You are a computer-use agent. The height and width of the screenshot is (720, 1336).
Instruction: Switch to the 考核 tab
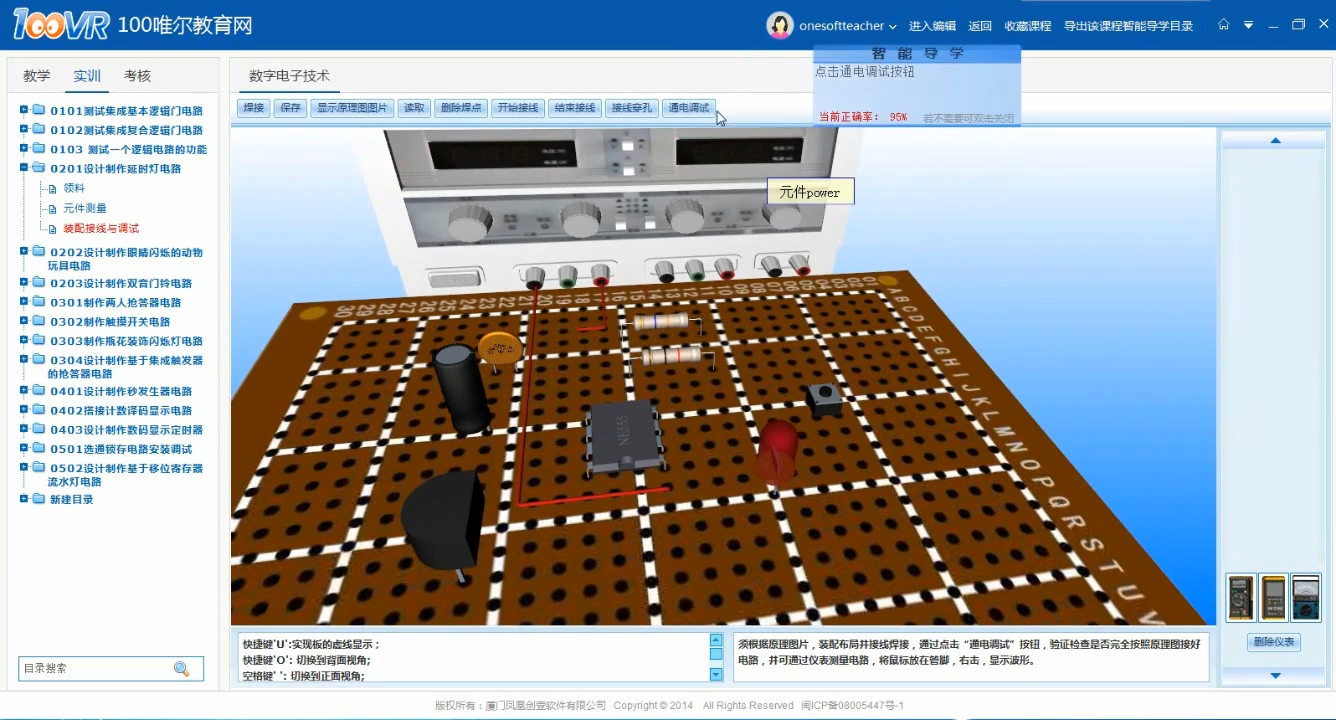pos(137,76)
